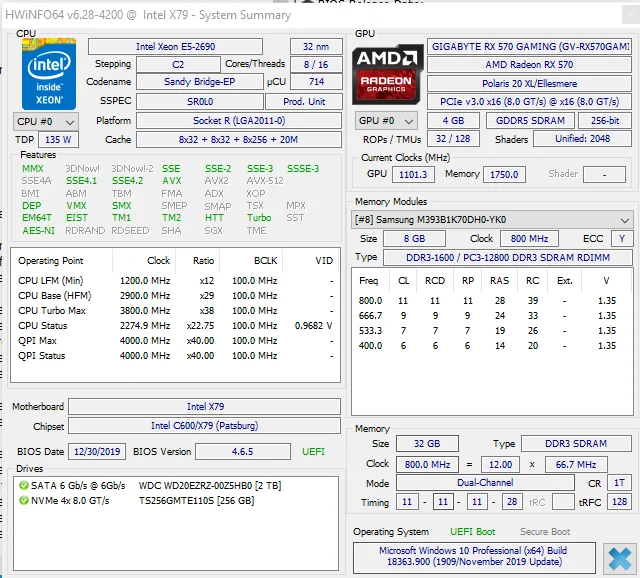Click the Unified: 2048 shaders field

click(x=582, y=139)
